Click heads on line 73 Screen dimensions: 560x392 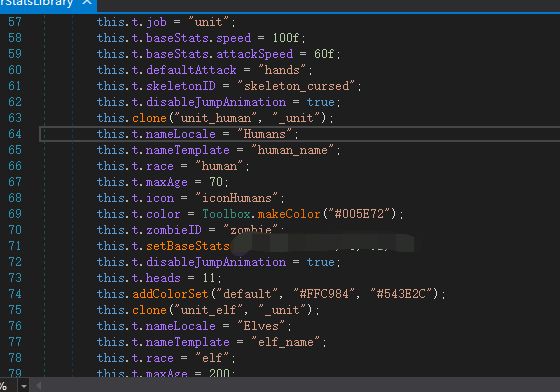coord(163,278)
